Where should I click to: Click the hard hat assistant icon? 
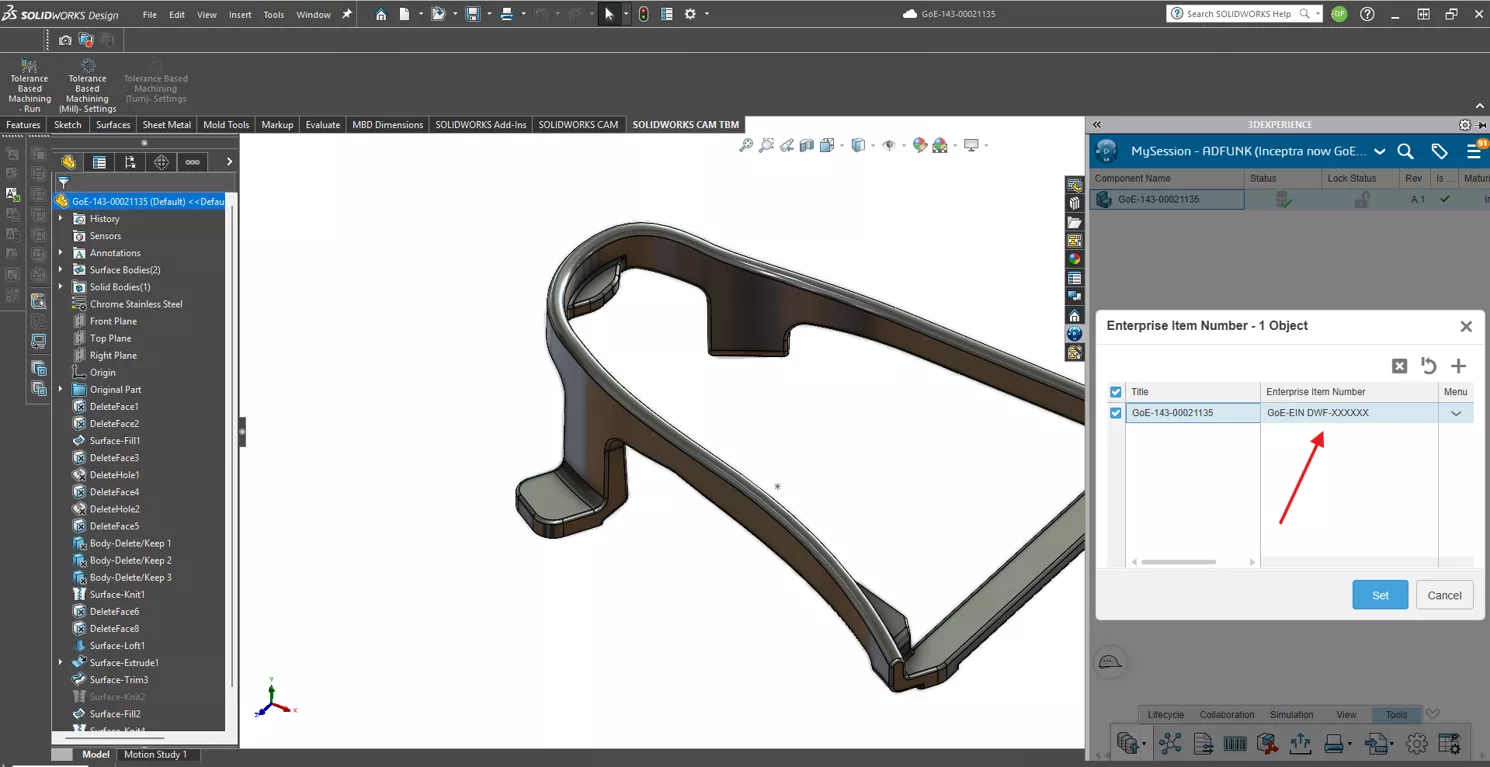click(1110, 662)
